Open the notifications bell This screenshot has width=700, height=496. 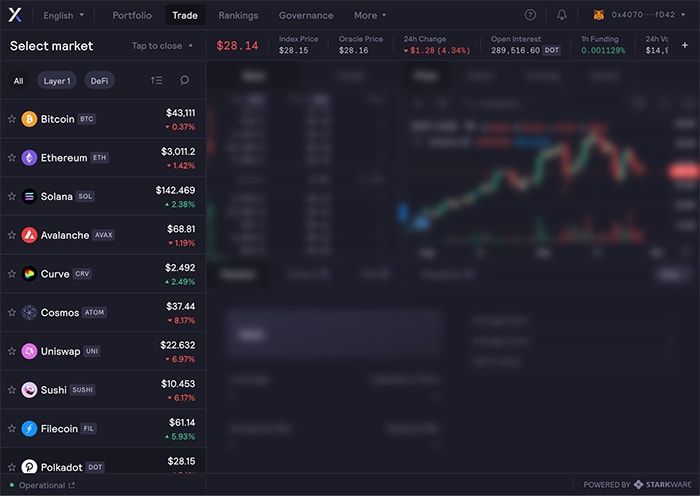[562, 15]
